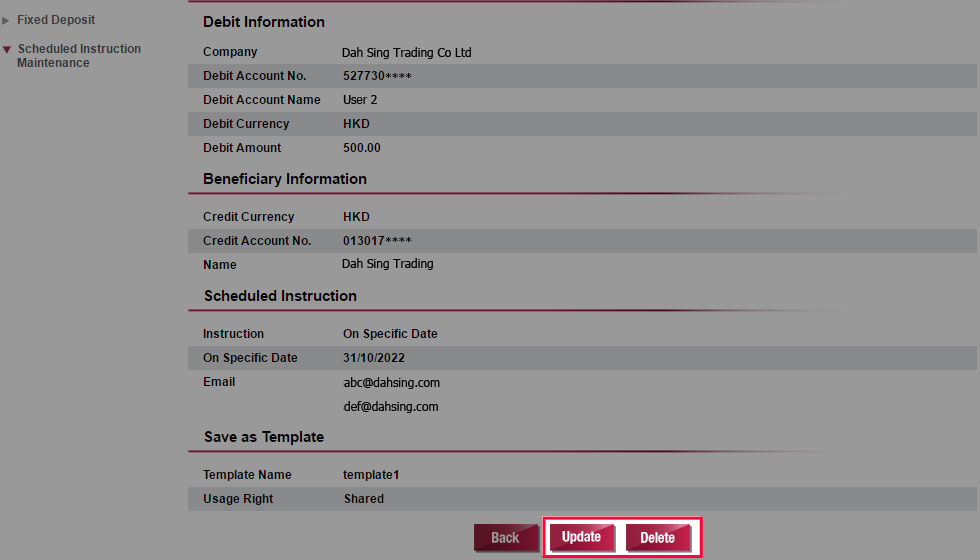
Task: Select email abc@dahsing.com
Action: [391, 382]
